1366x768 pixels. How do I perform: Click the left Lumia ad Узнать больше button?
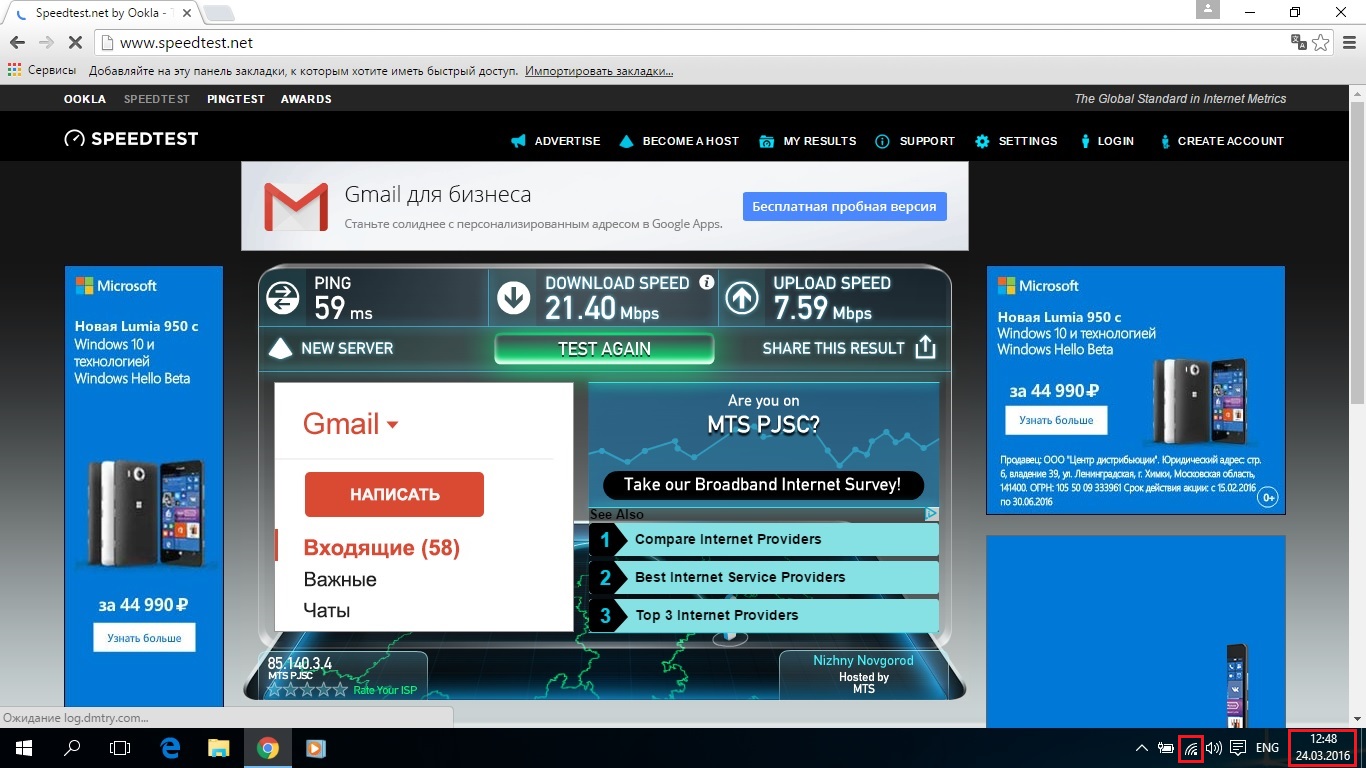[x=145, y=638]
